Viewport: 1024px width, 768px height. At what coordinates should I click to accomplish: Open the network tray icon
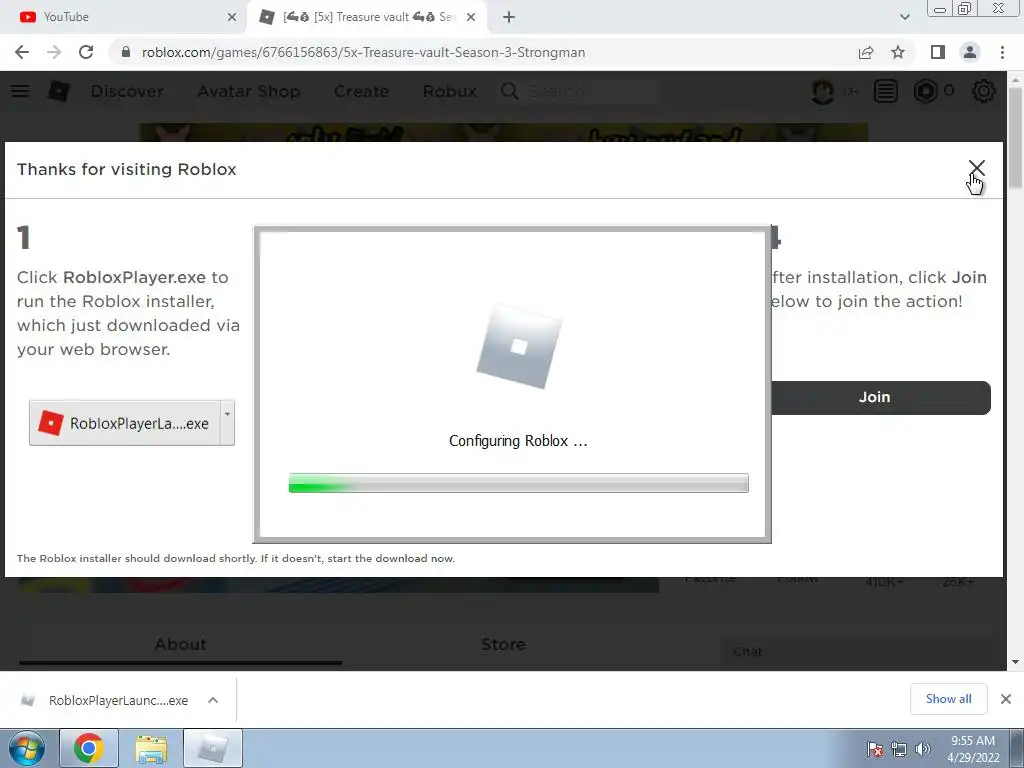click(x=899, y=749)
